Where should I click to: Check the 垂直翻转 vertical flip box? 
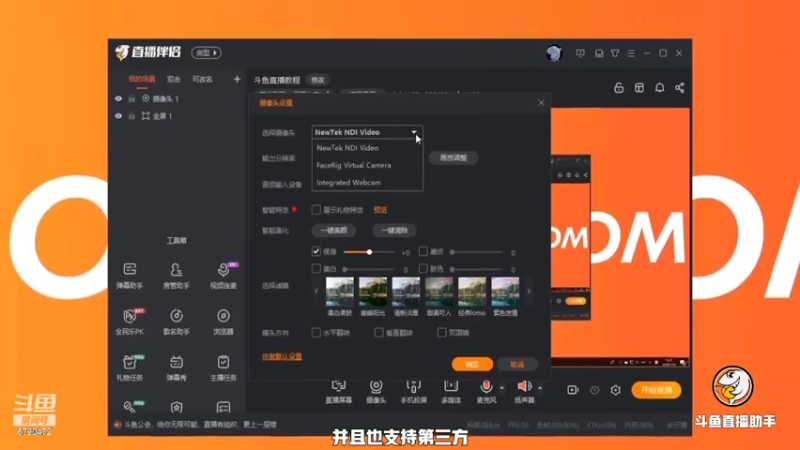[x=379, y=333]
